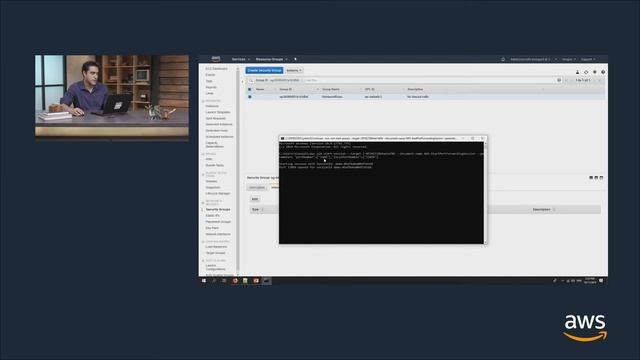Open the account name dropdown in header

533,60
